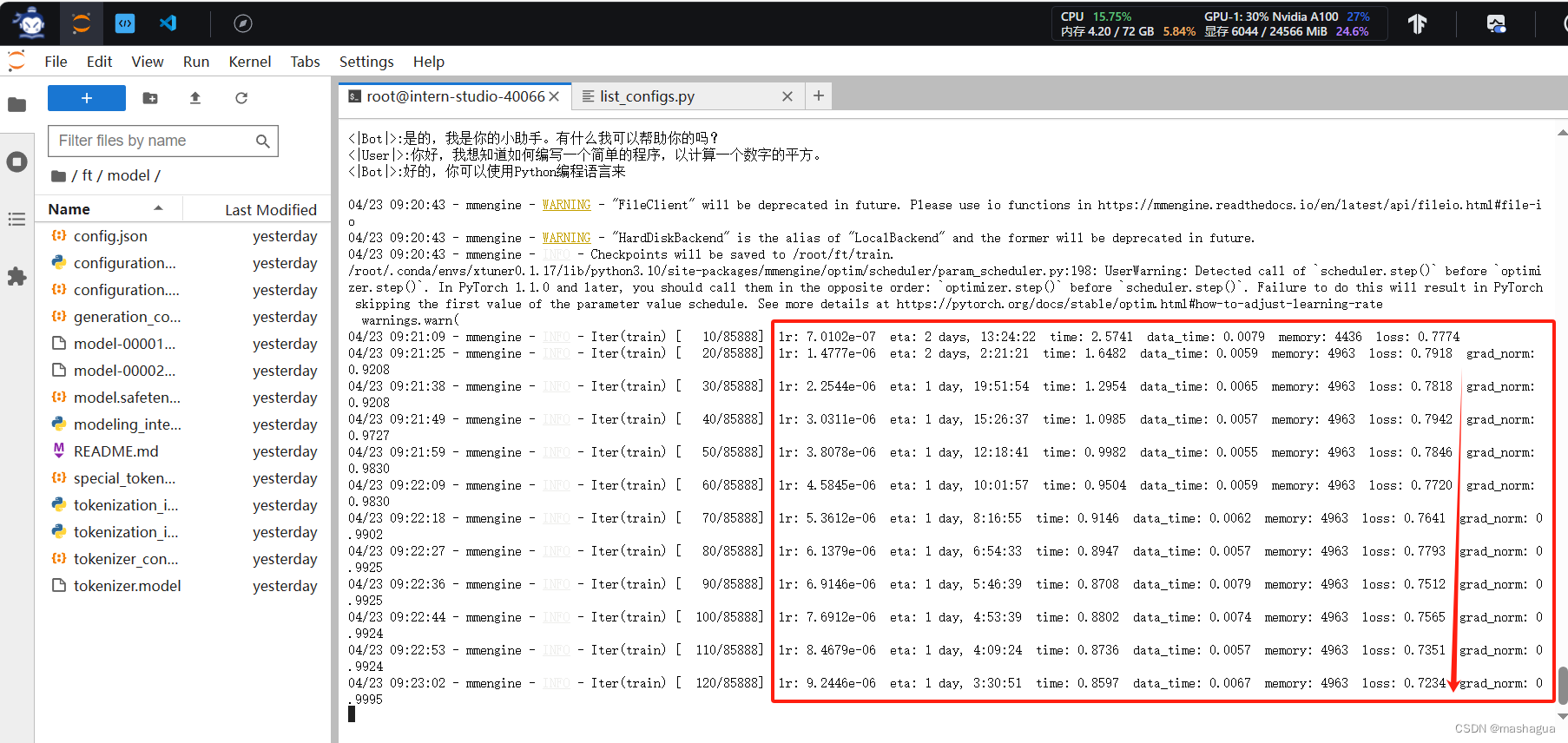Select model.safeten... file in list
1568x743 pixels.
coord(184,398)
